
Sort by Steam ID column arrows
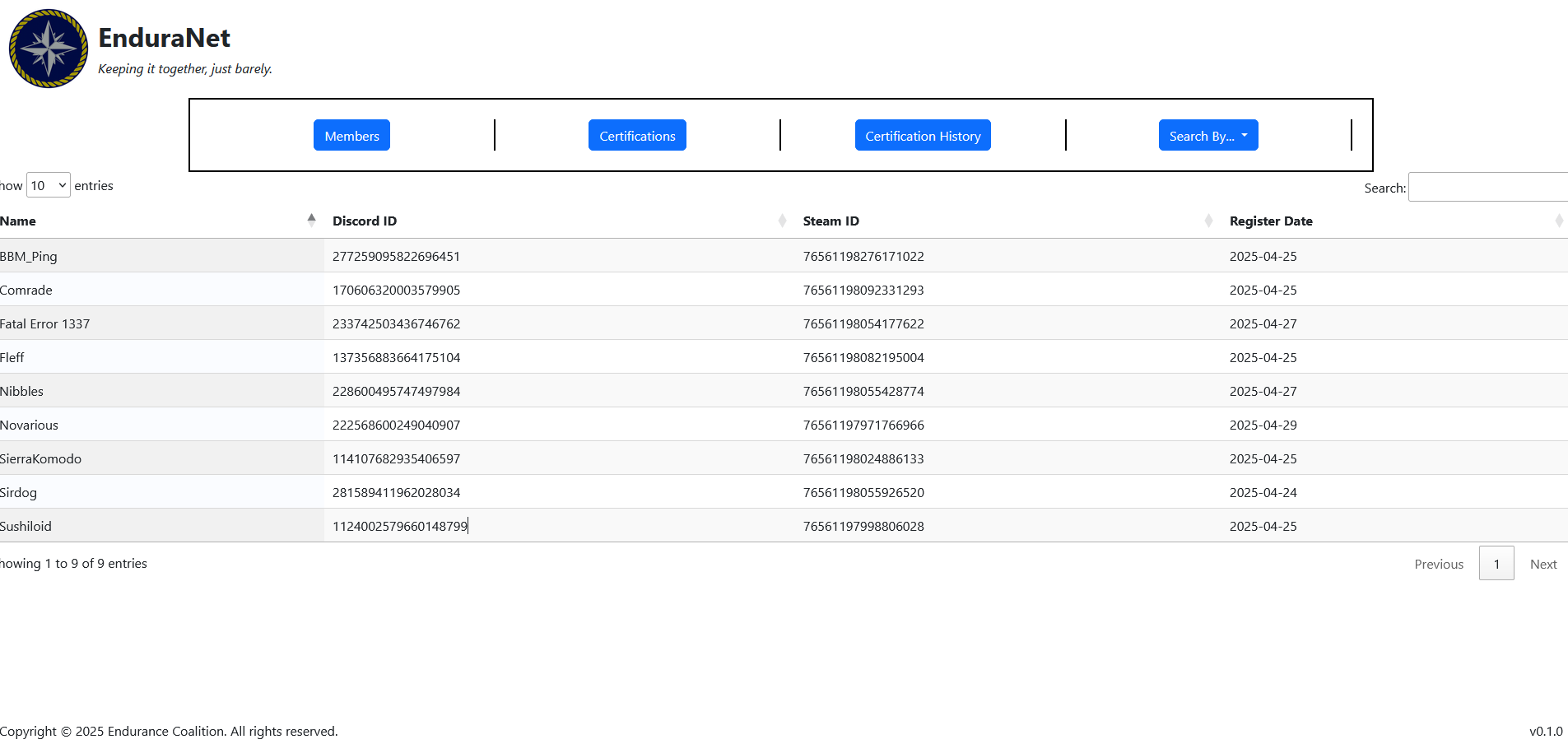click(x=1207, y=221)
